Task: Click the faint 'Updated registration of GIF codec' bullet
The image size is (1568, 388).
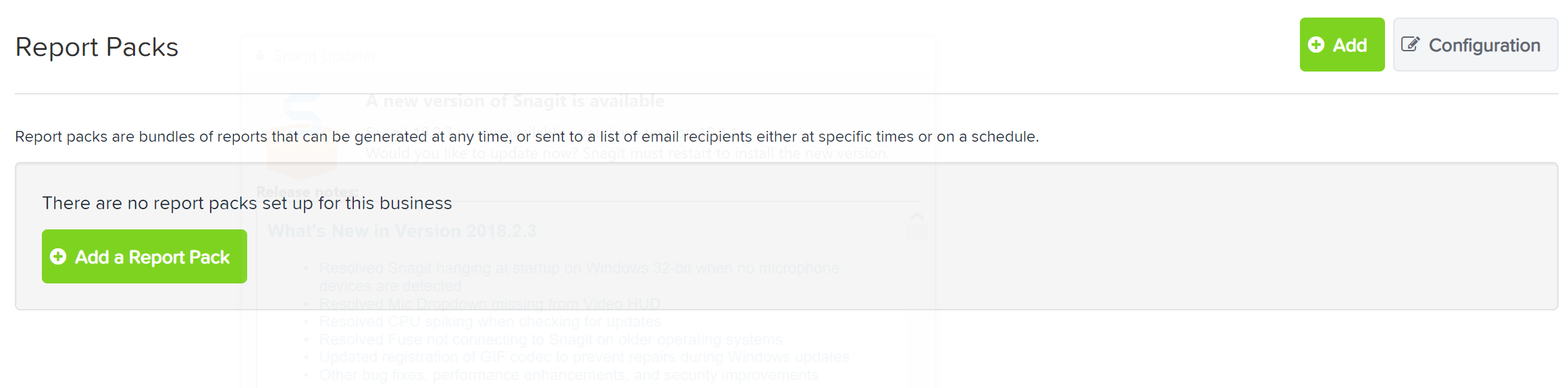Action: coord(584,356)
